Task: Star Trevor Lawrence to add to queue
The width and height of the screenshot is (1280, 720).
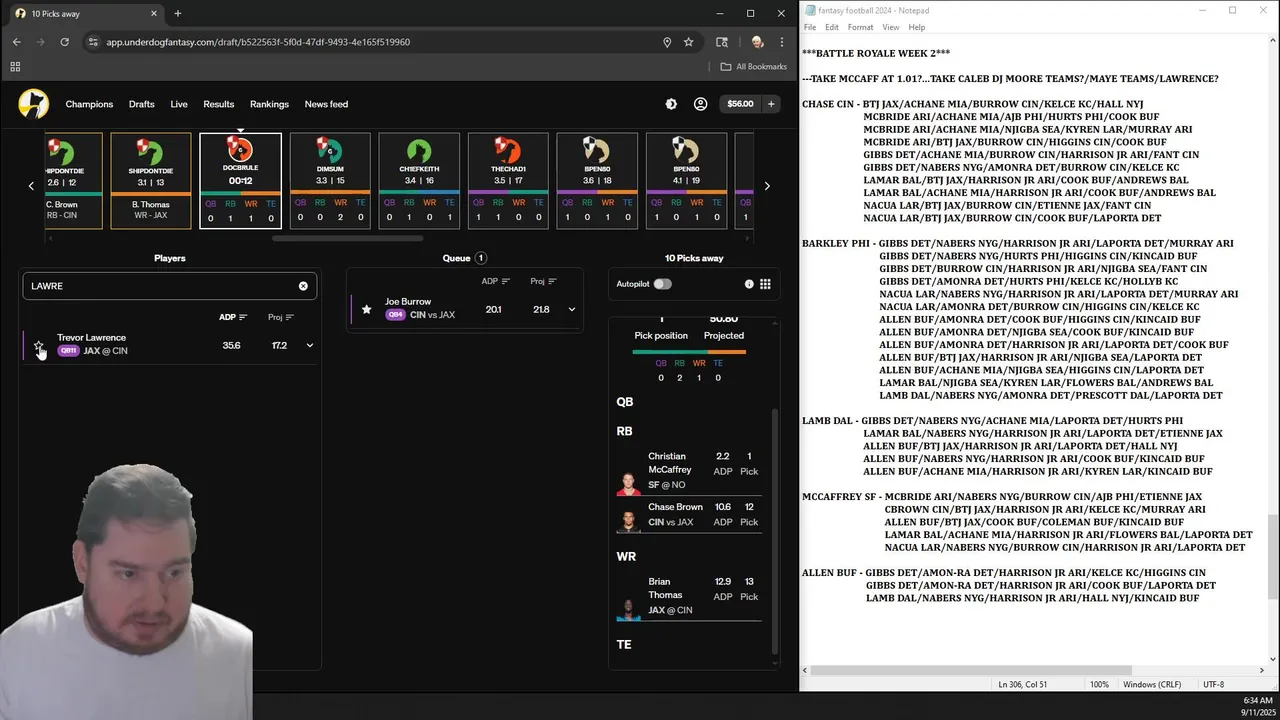Action: tap(39, 346)
